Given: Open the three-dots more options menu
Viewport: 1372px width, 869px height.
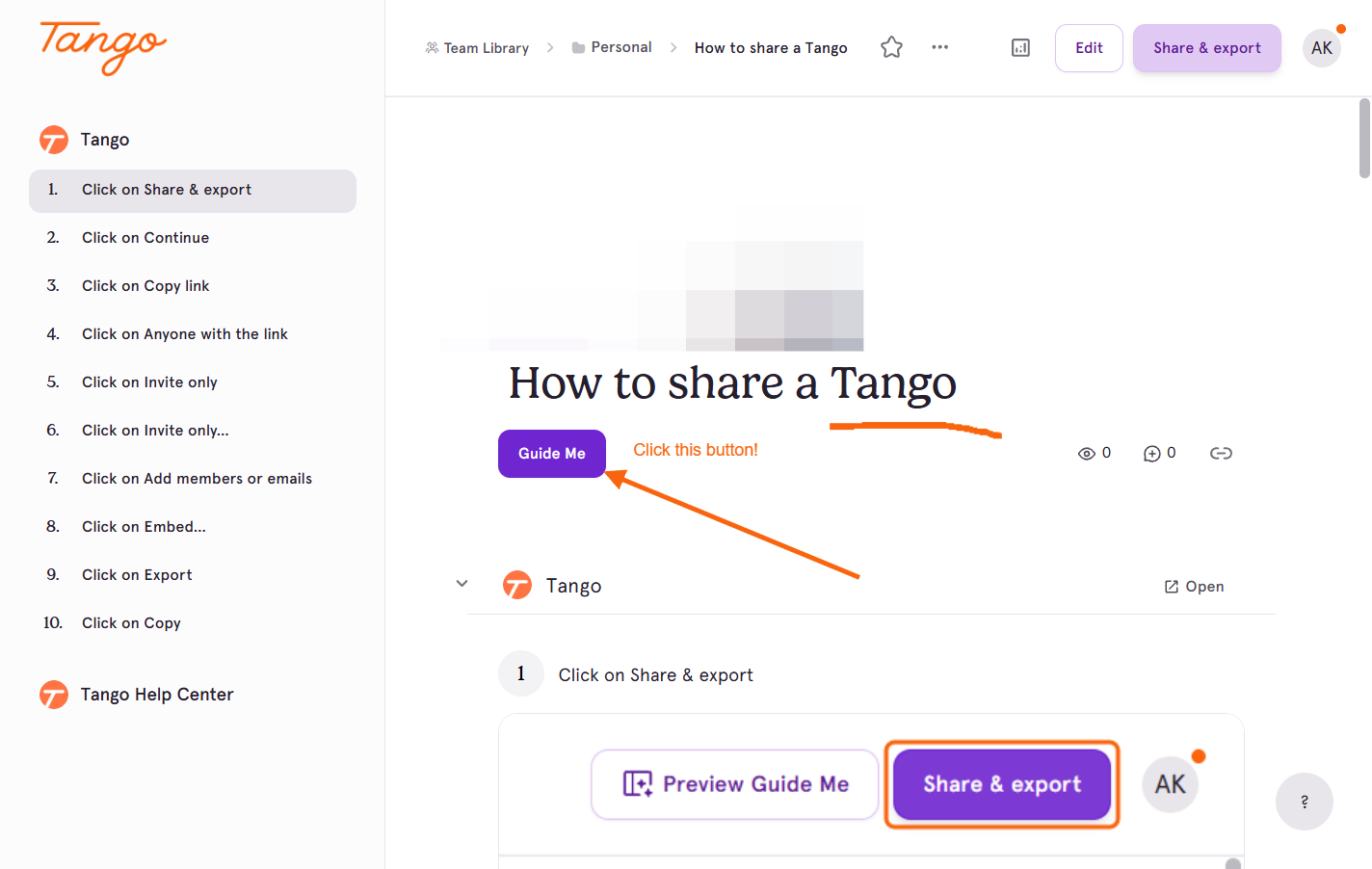Looking at the screenshot, I should pyautogui.click(x=939, y=47).
